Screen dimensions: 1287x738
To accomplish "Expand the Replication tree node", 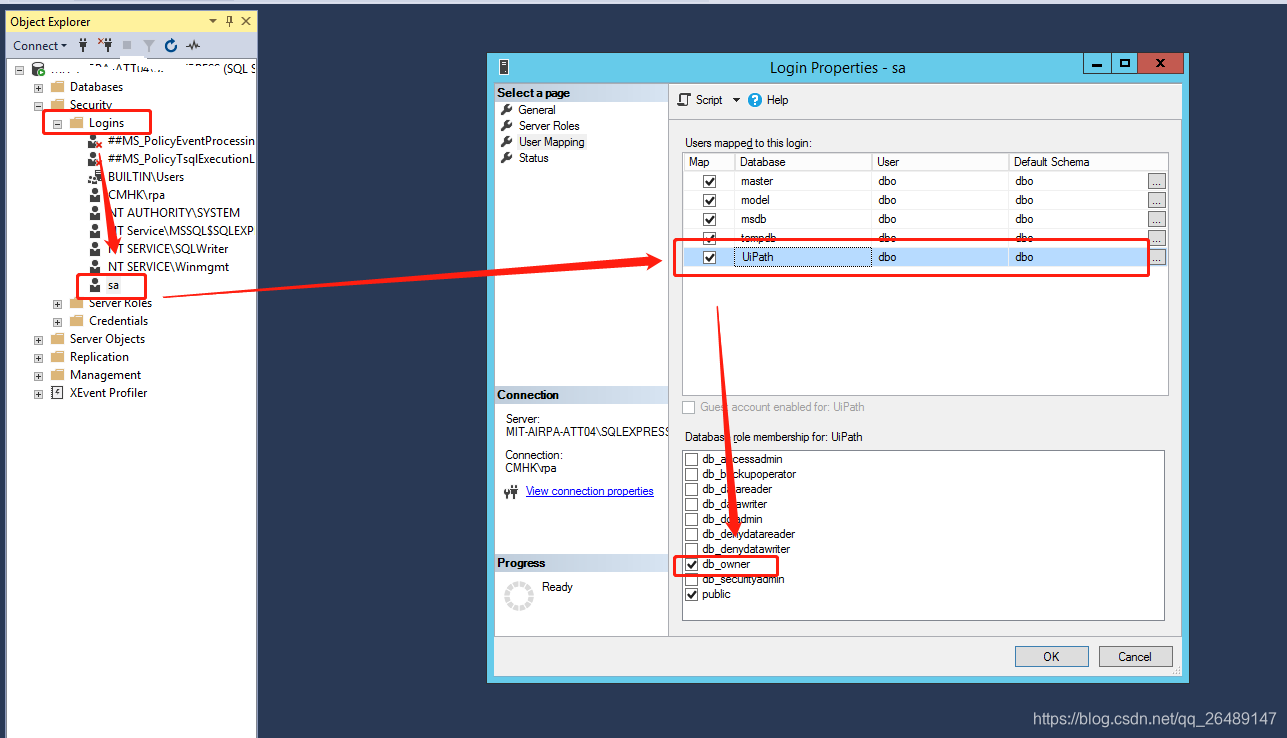I will coord(38,357).
